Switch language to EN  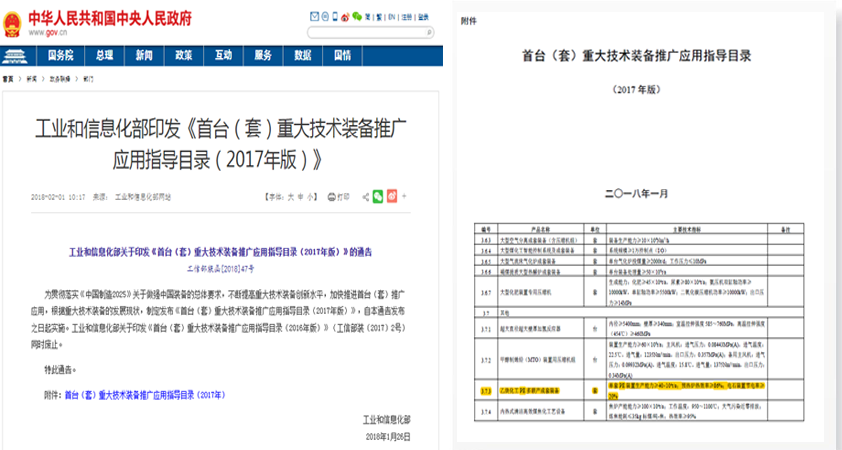392,17
